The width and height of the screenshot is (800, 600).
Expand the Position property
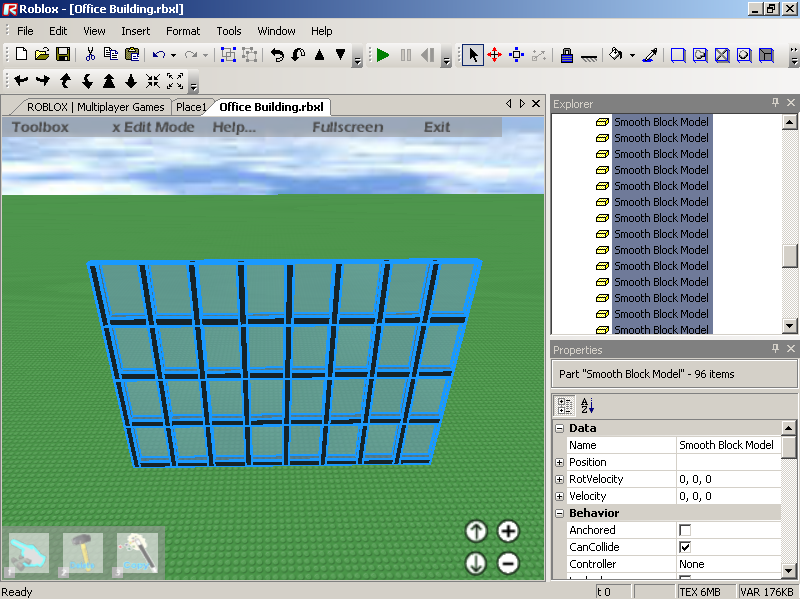(x=560, y=462)
